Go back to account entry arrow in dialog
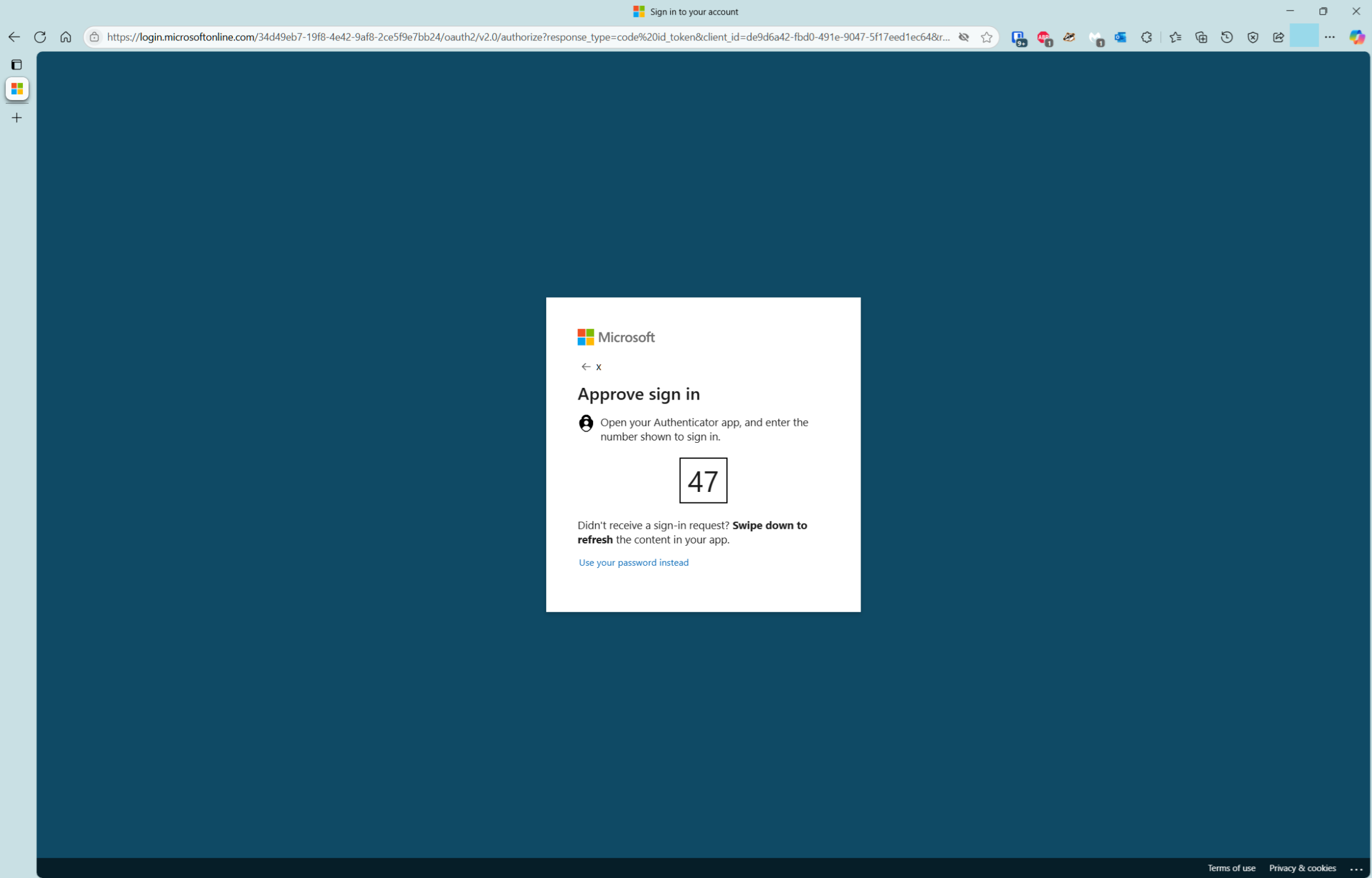The height and width of the screenshot is (878, 1372). pyautogui.click(x=585, y=367)
